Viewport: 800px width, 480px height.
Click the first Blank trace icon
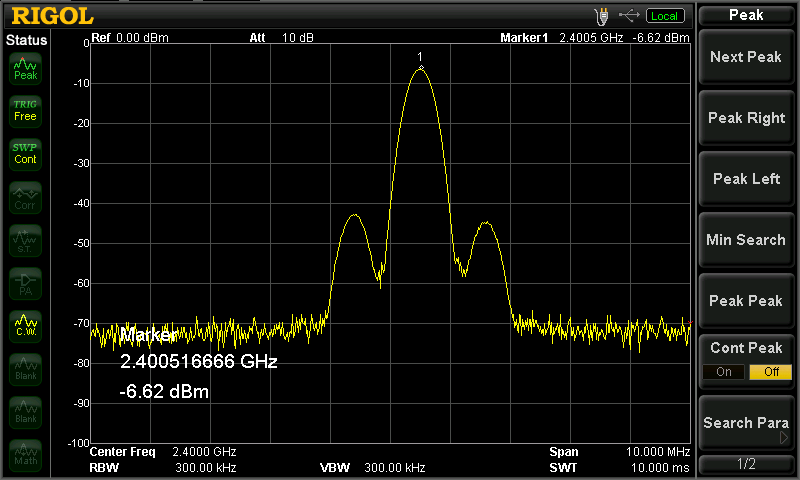pos(26,369)
